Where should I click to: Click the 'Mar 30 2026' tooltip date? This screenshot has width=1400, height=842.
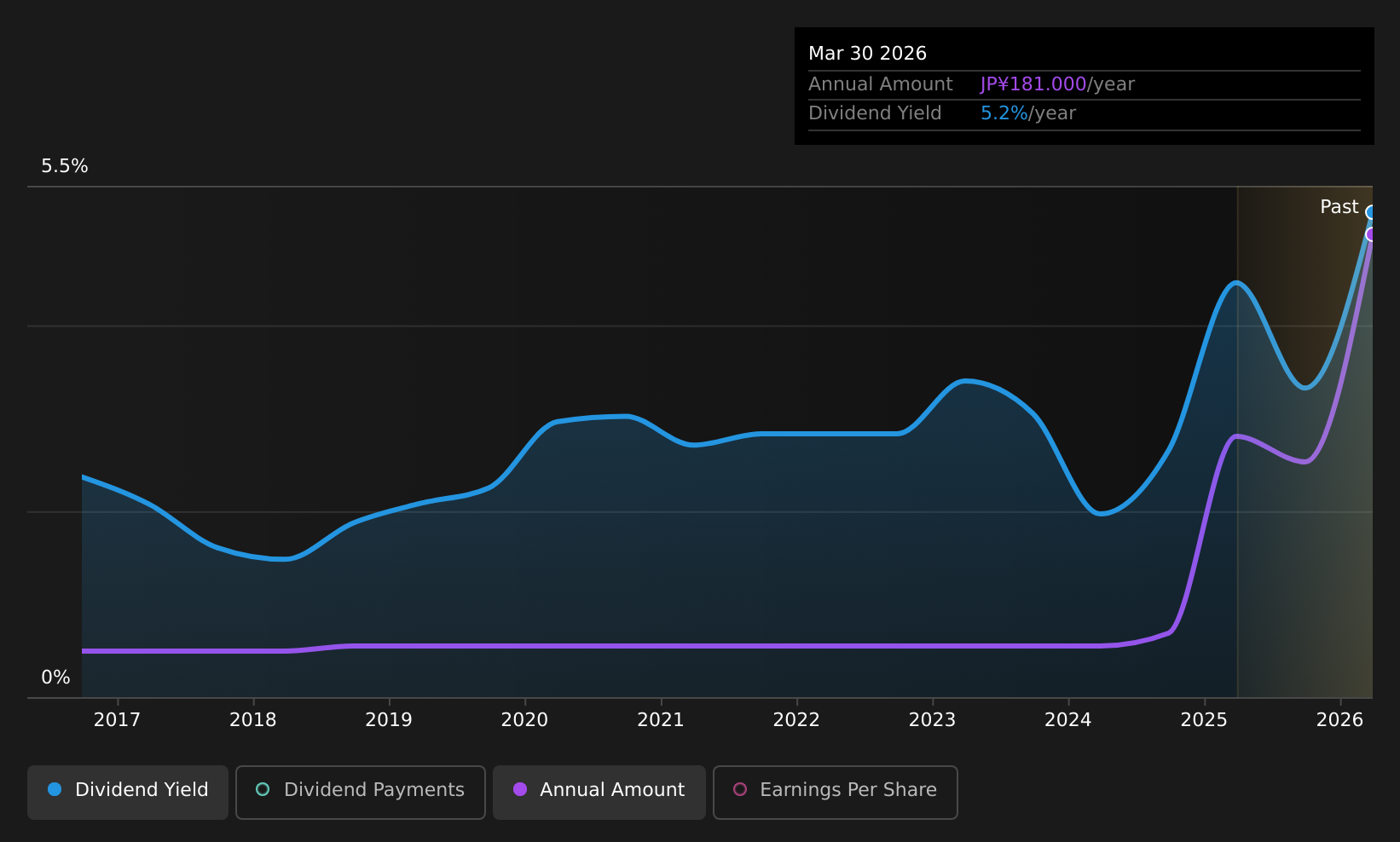pos(867,54)
